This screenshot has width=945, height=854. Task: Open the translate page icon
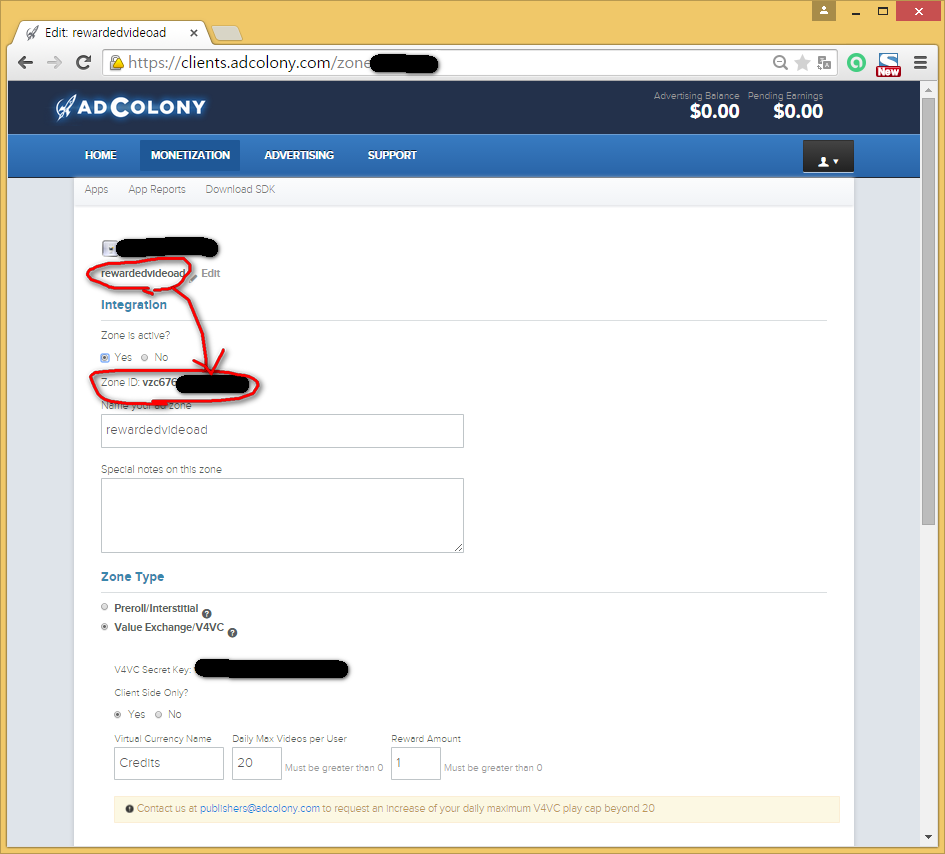(824, 63)
